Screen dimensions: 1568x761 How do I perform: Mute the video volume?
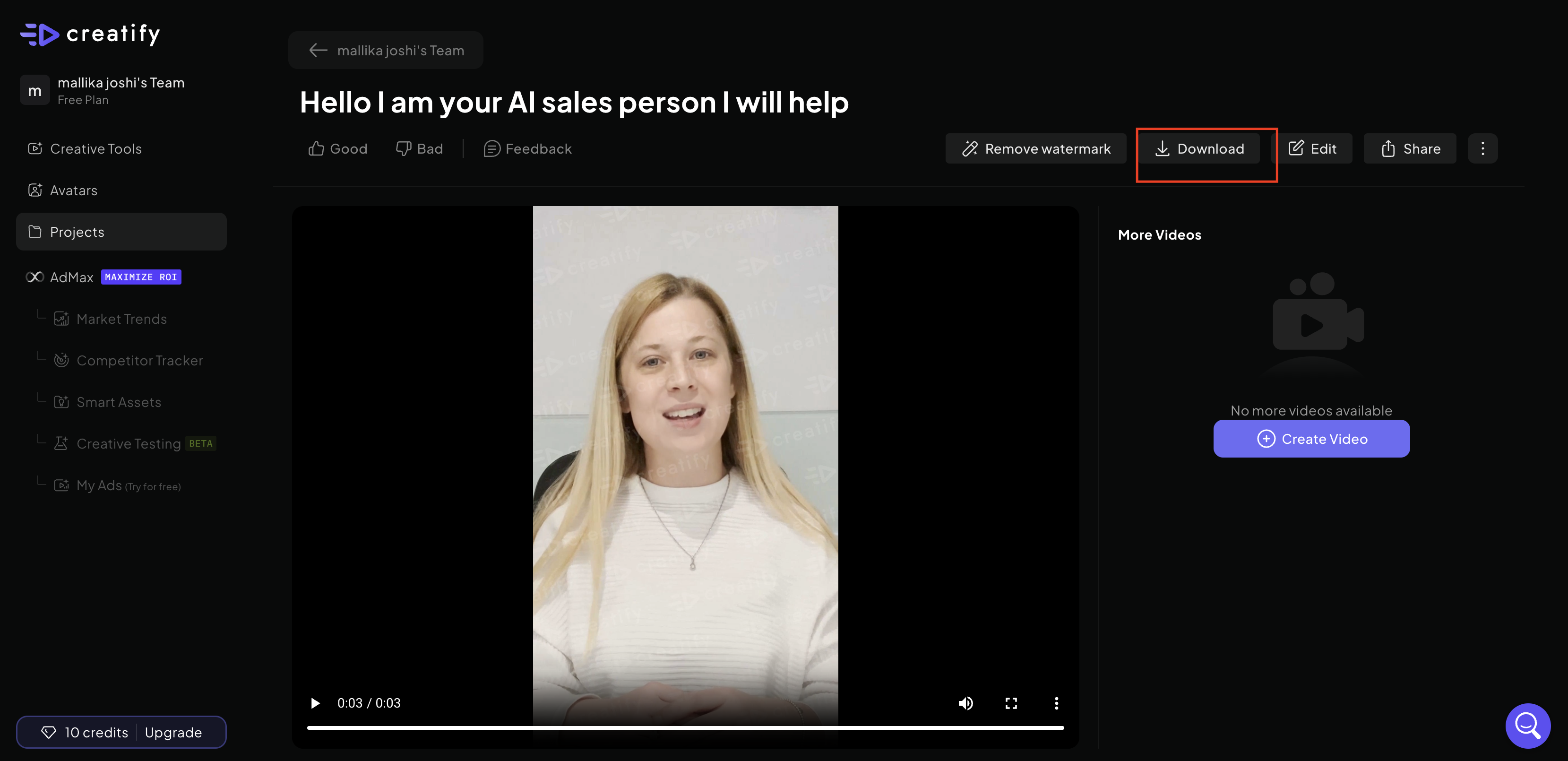965,703
